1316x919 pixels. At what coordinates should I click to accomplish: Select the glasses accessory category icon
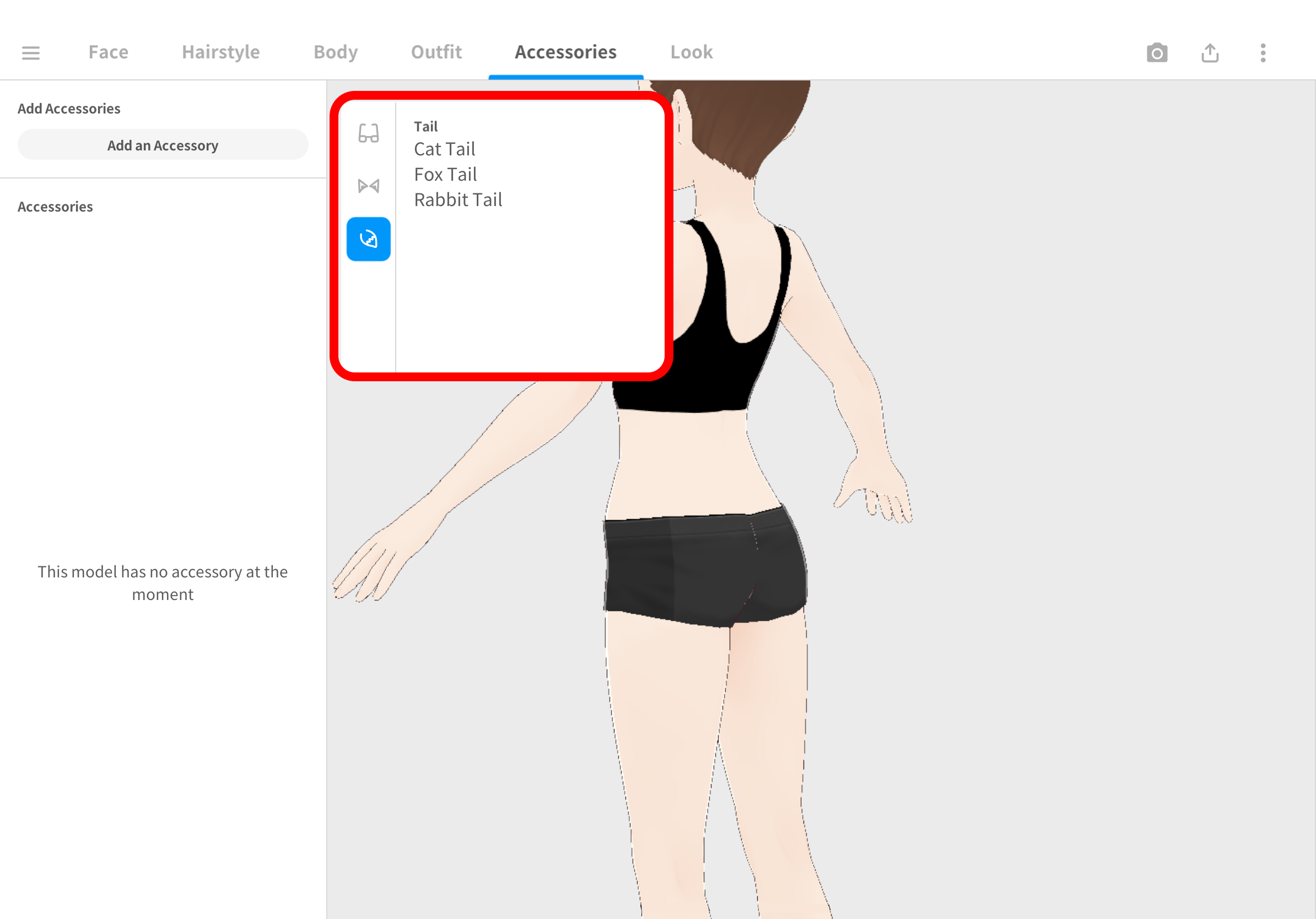tap(369, 133)
